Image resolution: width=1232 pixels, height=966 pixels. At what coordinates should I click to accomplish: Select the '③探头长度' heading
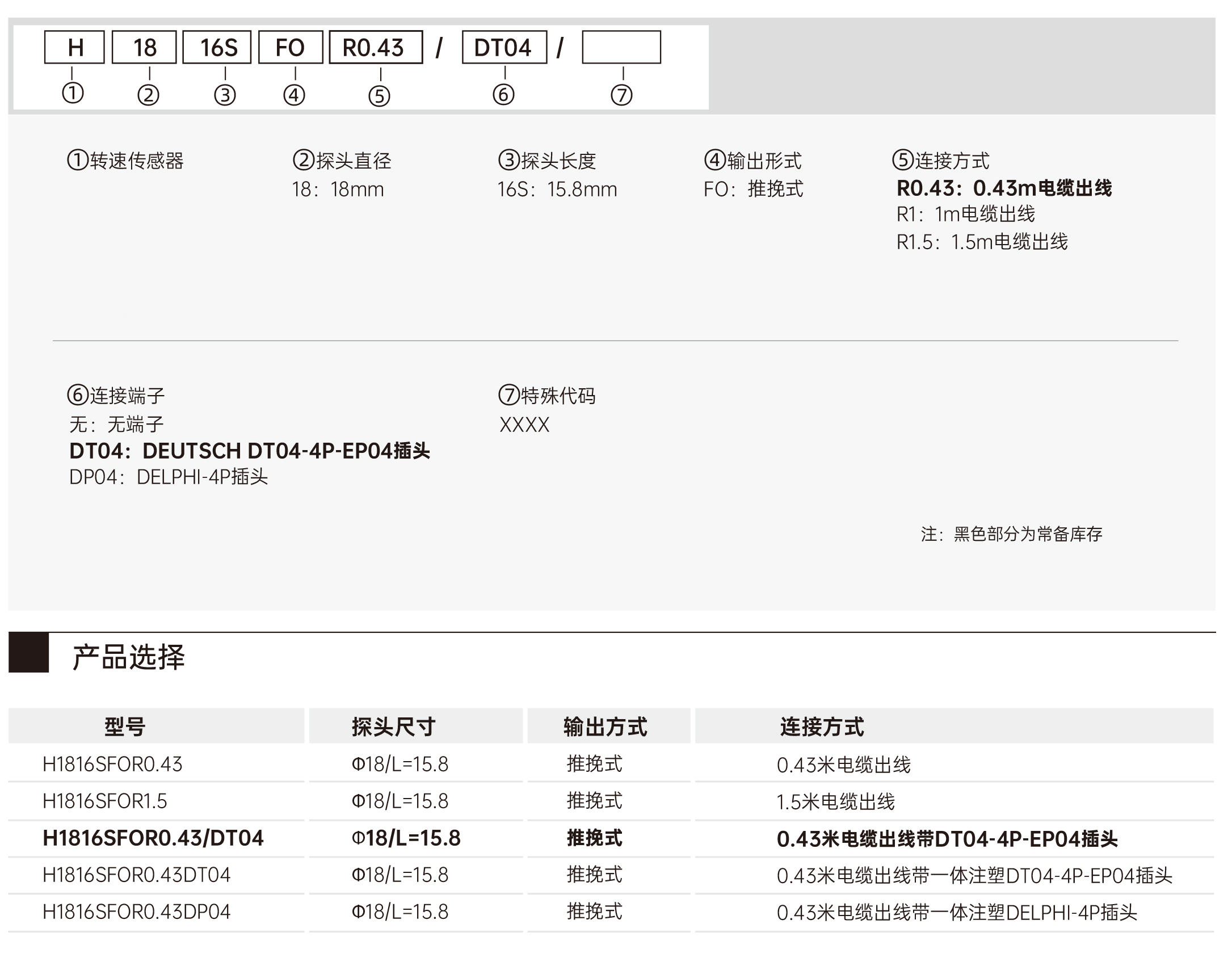[547, 161]
